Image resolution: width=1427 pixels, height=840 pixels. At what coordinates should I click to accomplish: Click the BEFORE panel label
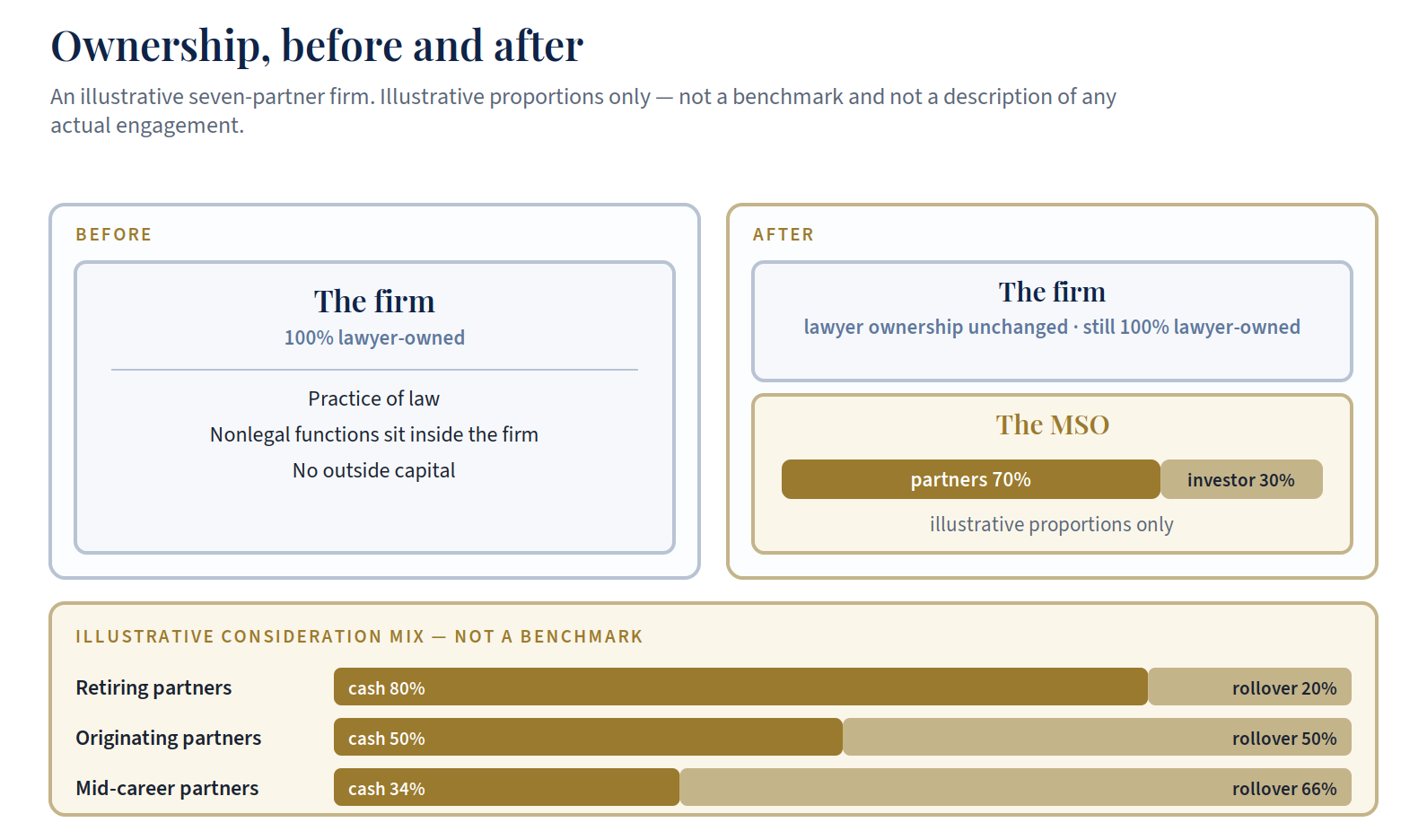point(114,234)
